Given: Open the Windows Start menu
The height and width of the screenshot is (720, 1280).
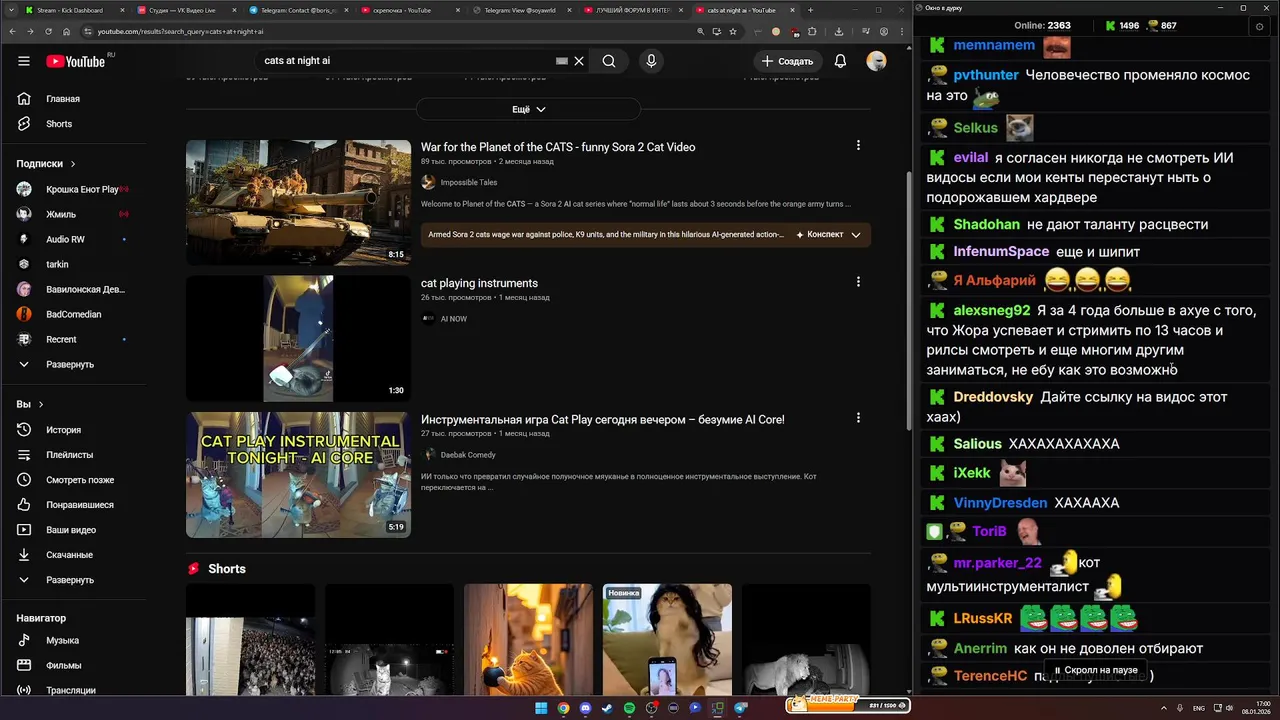Looking at the screenshot, I should click(541, 708).
